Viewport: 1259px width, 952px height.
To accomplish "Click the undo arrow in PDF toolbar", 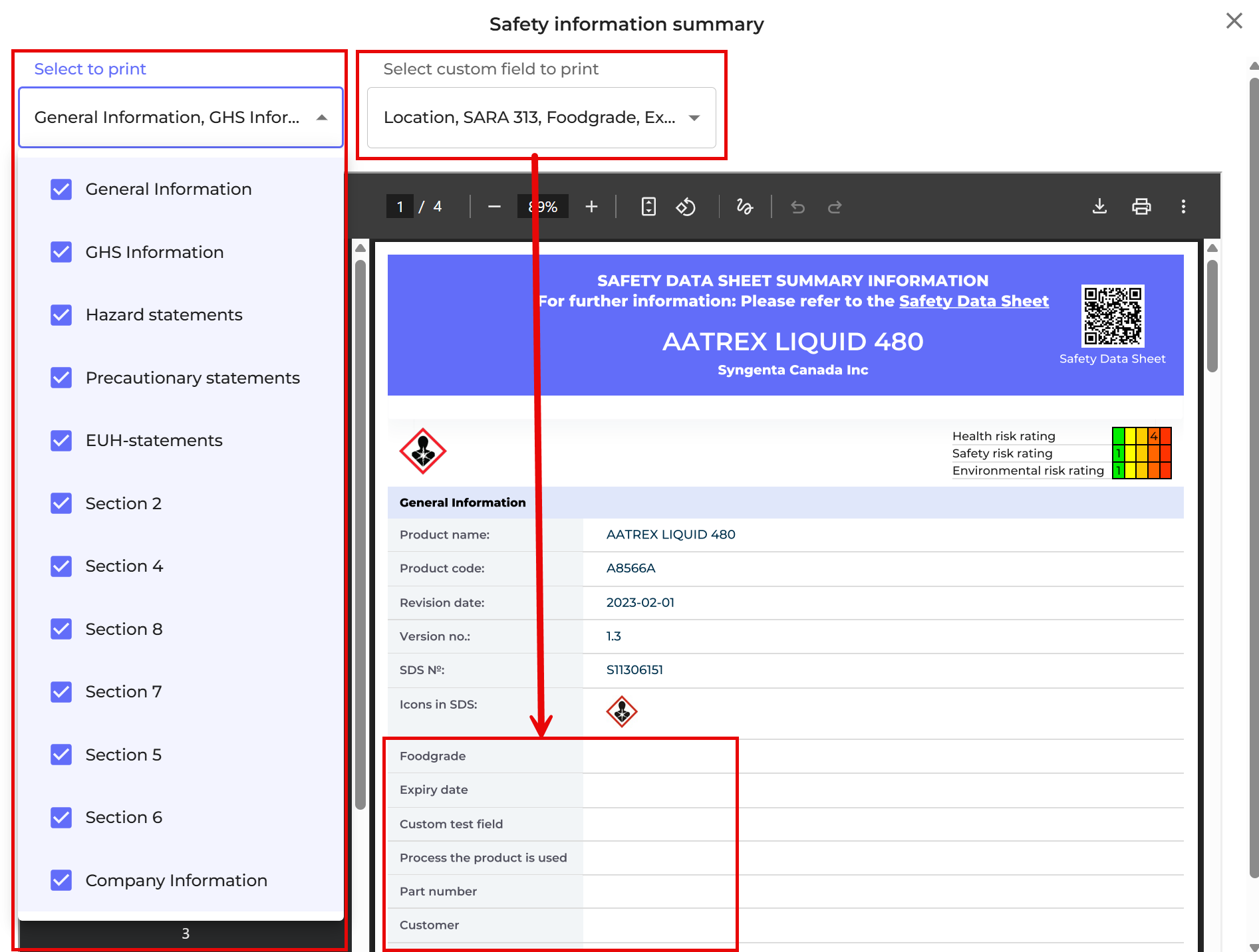I will click(x=797, y=207).
